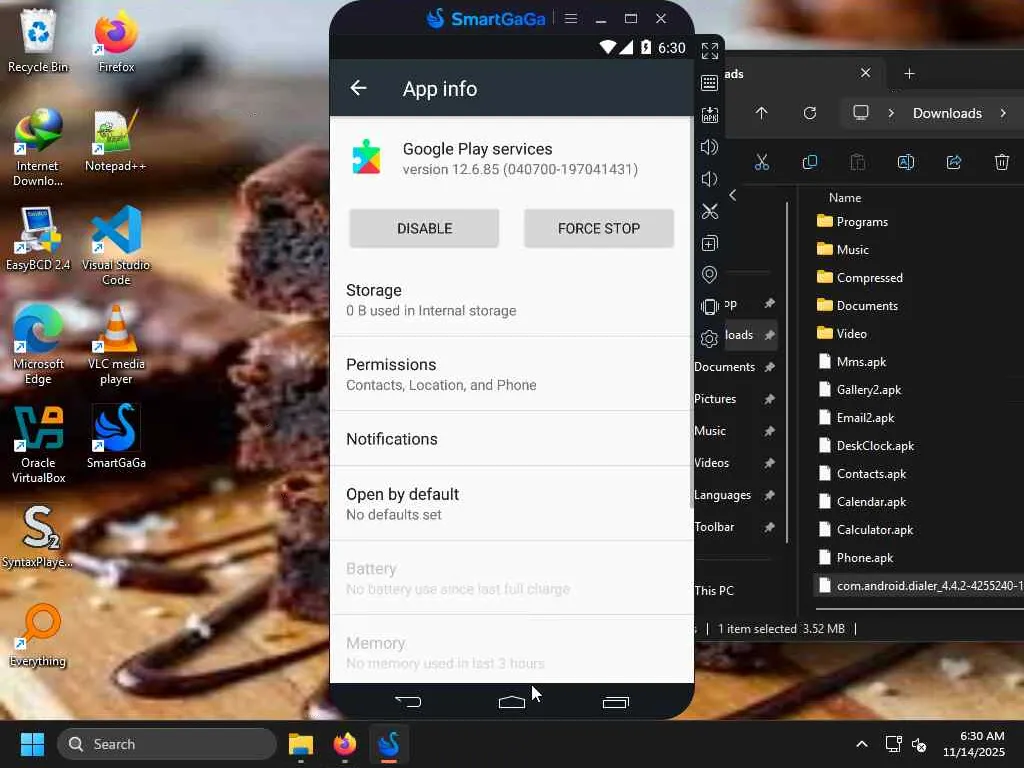Open the 'Open by default' settings
Image resolution: width=1024 pixels, height=768 pixels.
(x=511, y=504)
